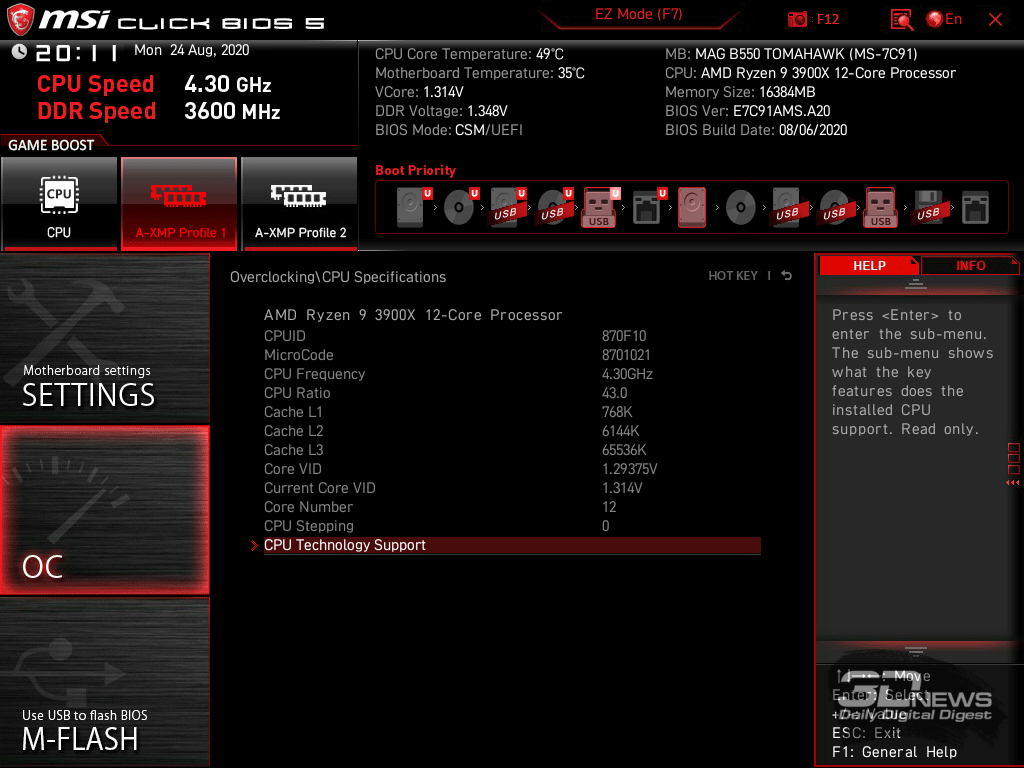Click the Core Number row label

pos(308,507)
